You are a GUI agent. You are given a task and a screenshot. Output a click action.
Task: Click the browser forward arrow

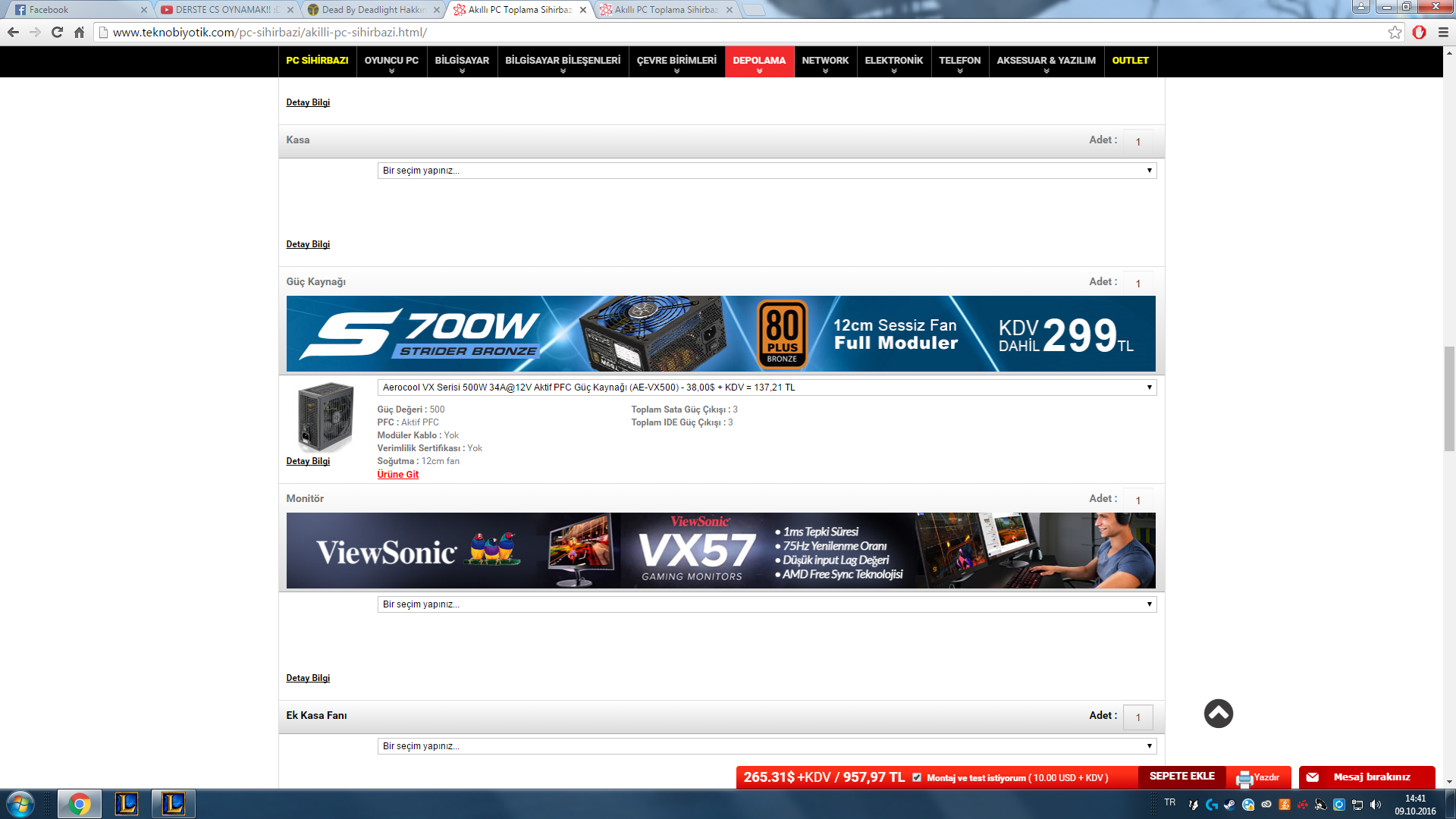35,32
